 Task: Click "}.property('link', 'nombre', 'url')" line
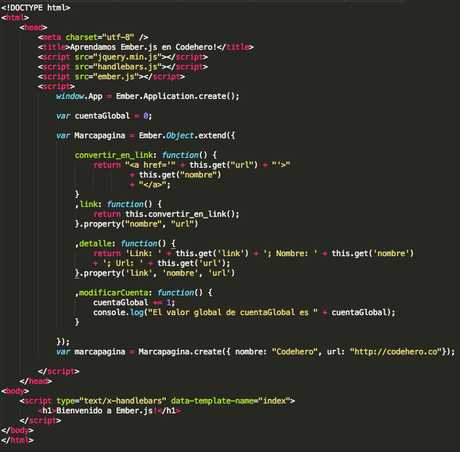(x=155, y=273)
